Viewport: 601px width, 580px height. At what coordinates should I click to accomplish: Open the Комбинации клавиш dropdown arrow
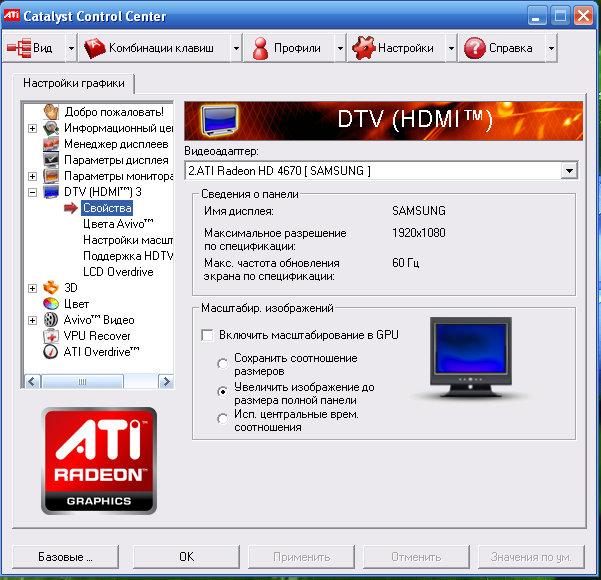point(236,48)
